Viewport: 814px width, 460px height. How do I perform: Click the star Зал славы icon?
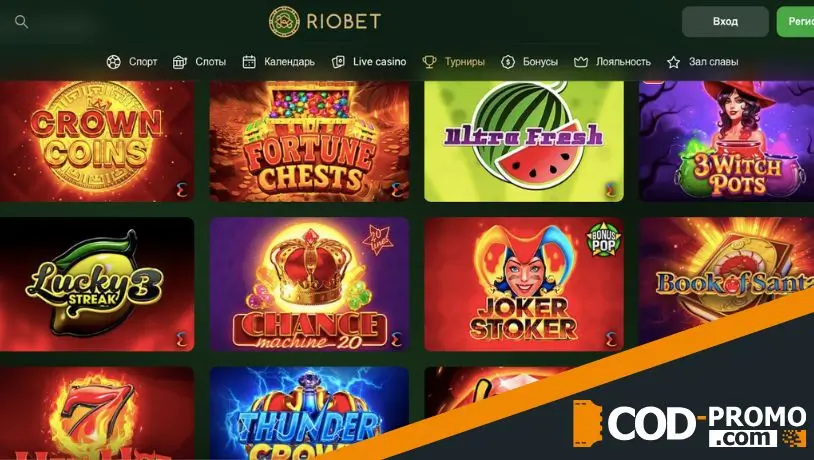673,62
